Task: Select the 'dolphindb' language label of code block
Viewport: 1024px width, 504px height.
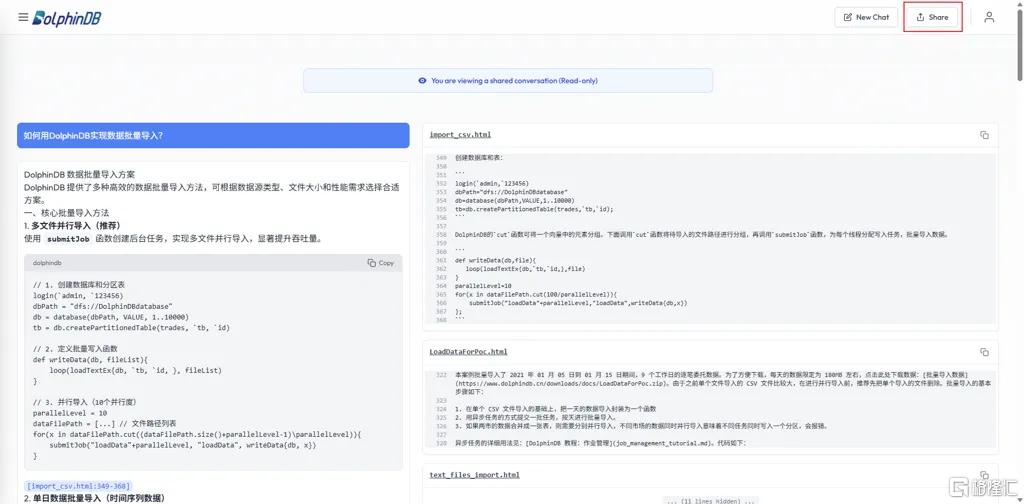Action: (48, 262)
